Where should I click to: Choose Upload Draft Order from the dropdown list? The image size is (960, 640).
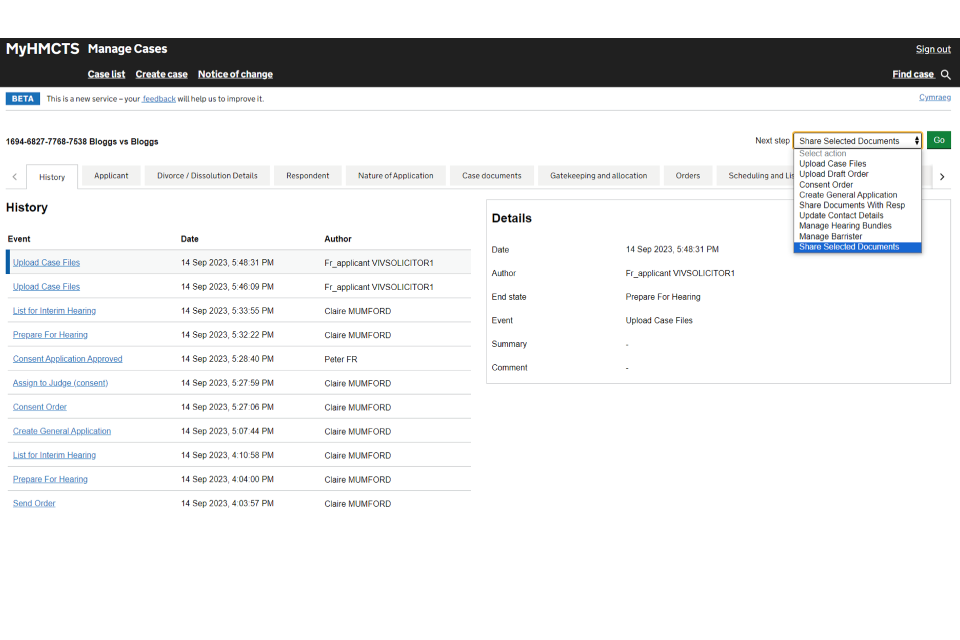point(833,174)
